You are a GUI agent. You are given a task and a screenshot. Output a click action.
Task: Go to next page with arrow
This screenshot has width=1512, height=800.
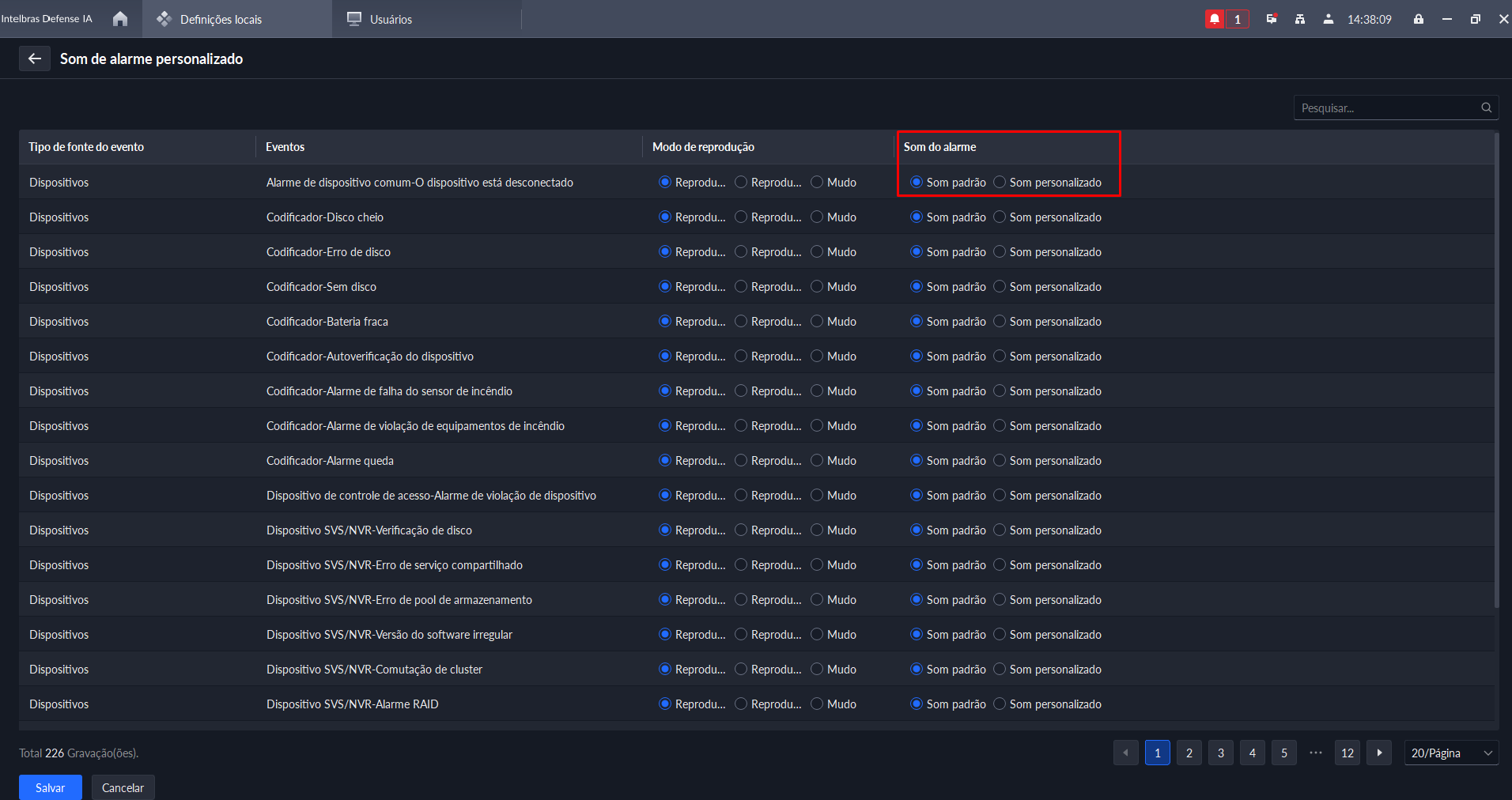click(1379, 753)
